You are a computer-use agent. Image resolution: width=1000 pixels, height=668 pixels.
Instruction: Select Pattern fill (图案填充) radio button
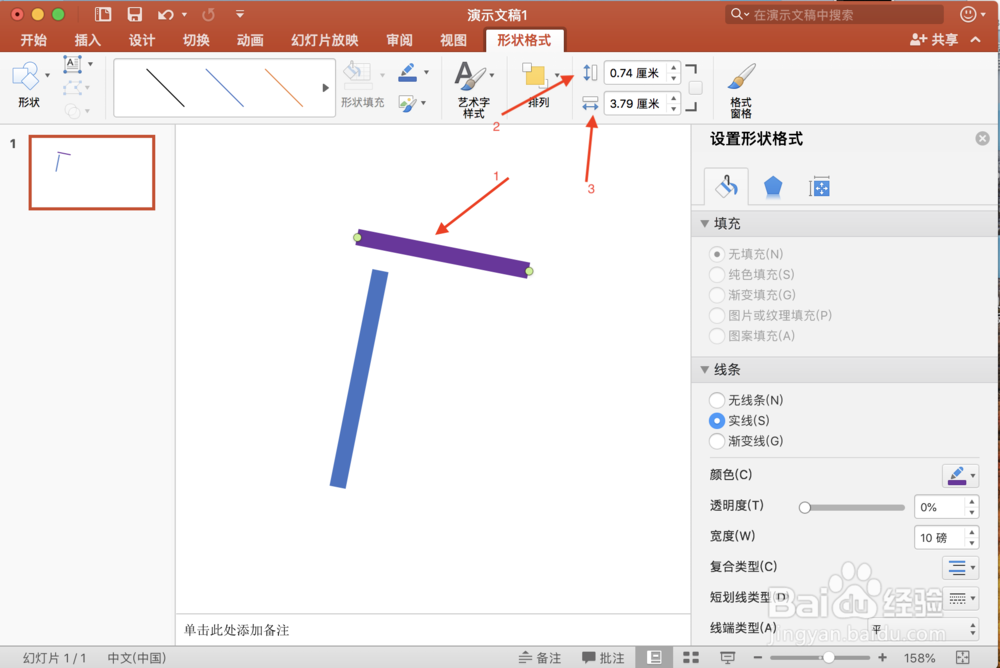(717, 336)
